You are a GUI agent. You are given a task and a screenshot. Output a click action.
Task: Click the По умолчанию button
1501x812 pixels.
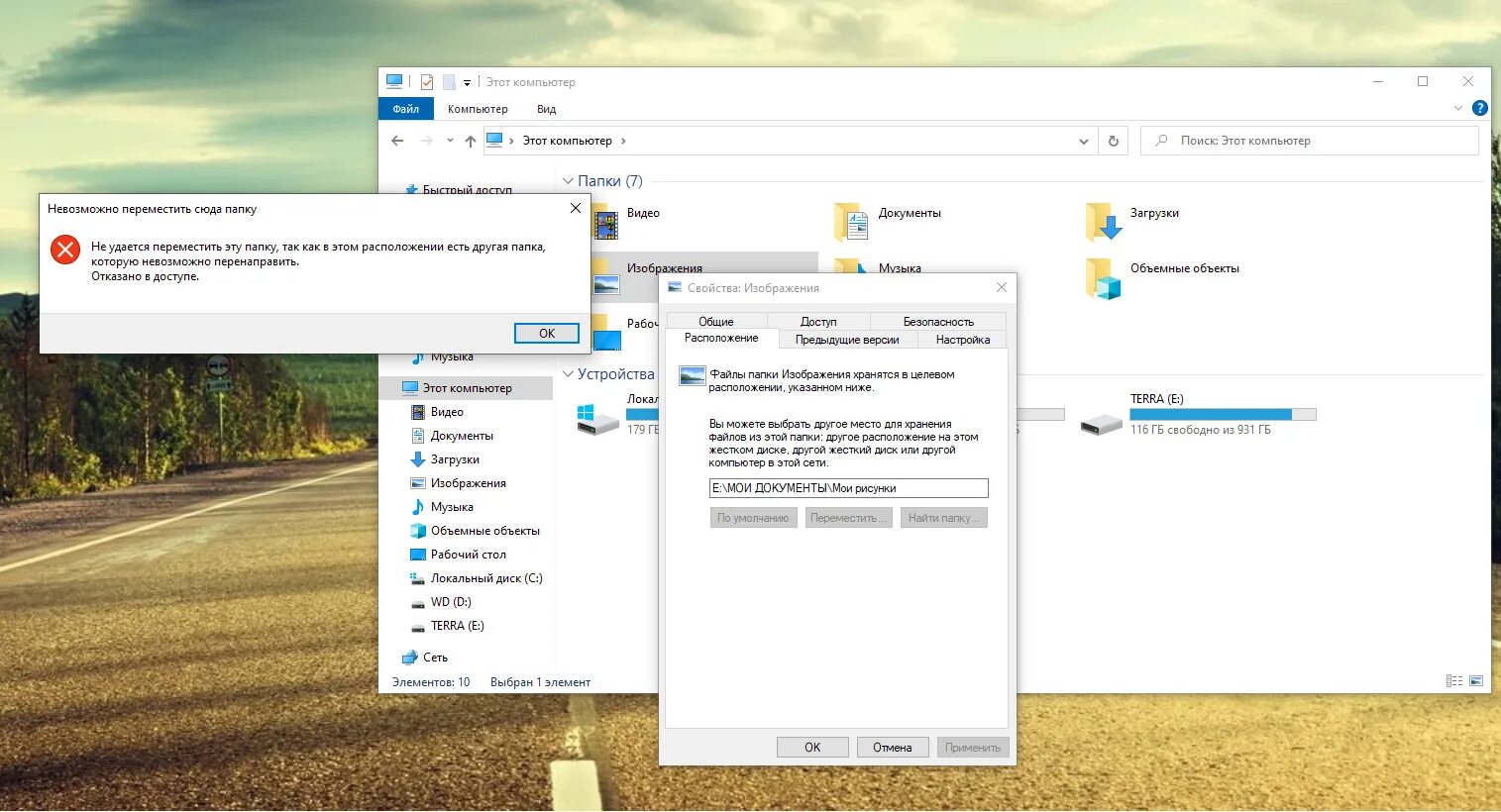click(x=753, y=518)
